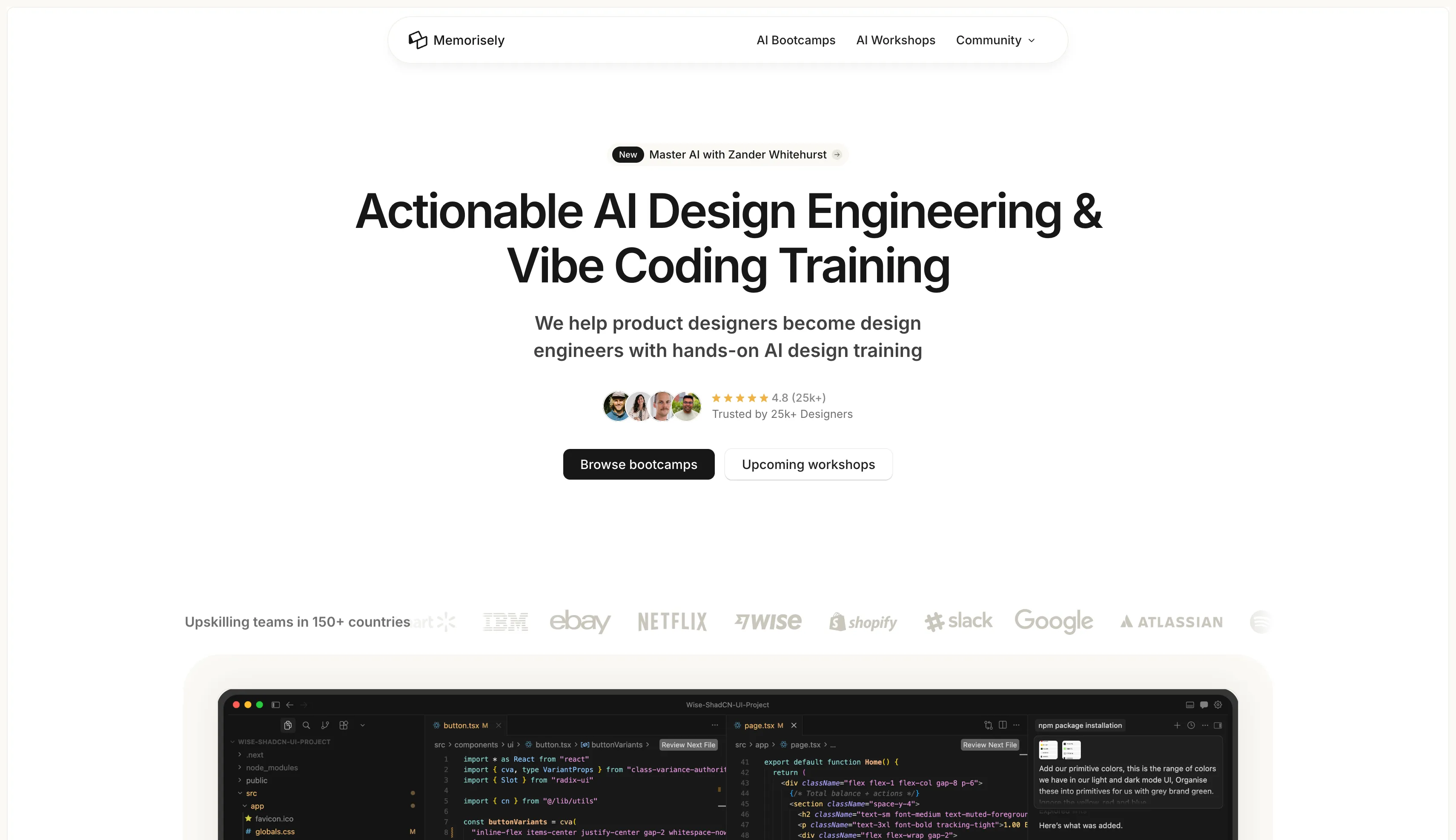Click the Upcoming workshops button

808,464
